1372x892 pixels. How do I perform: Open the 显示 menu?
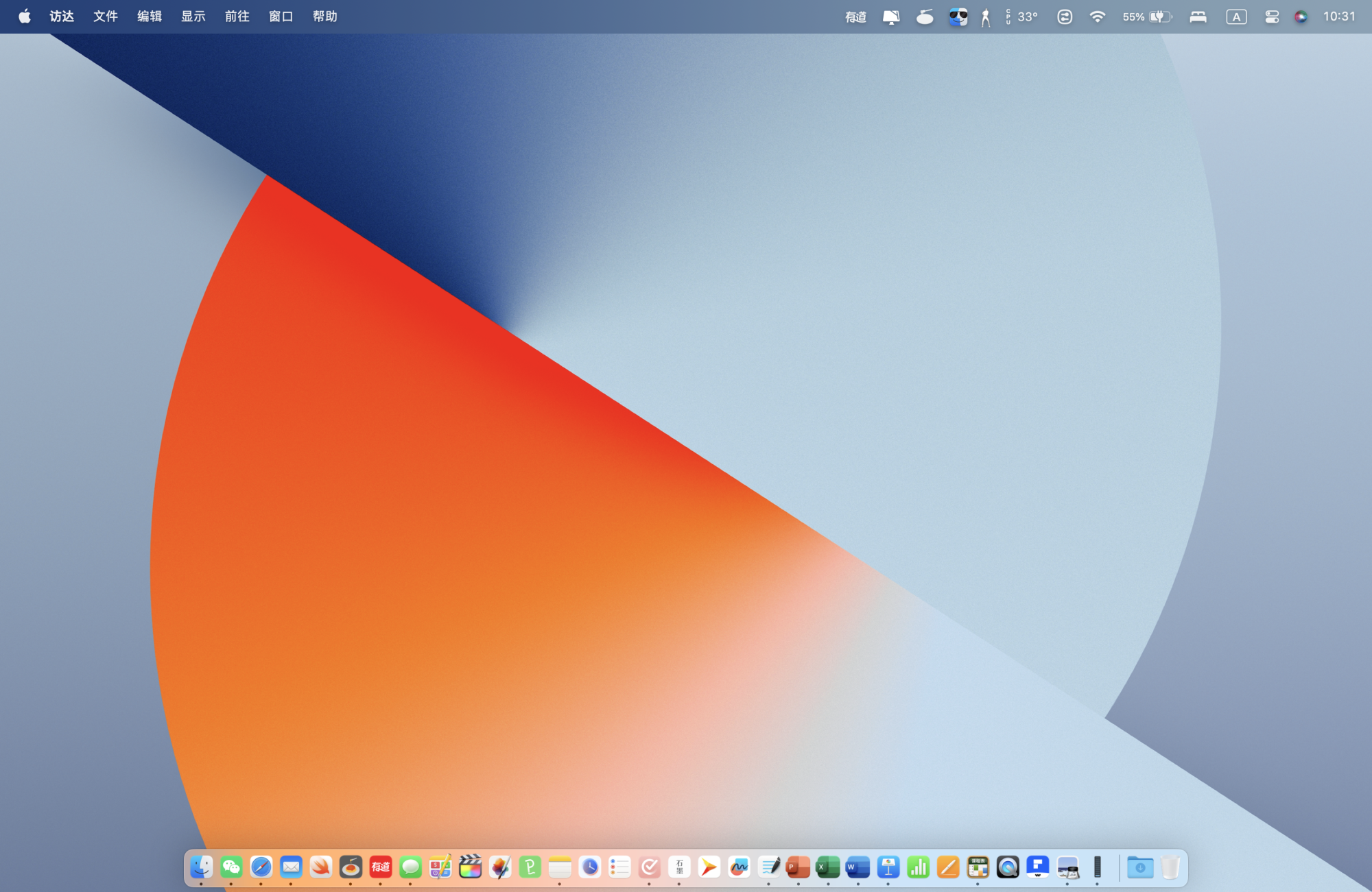pos(193,16)
